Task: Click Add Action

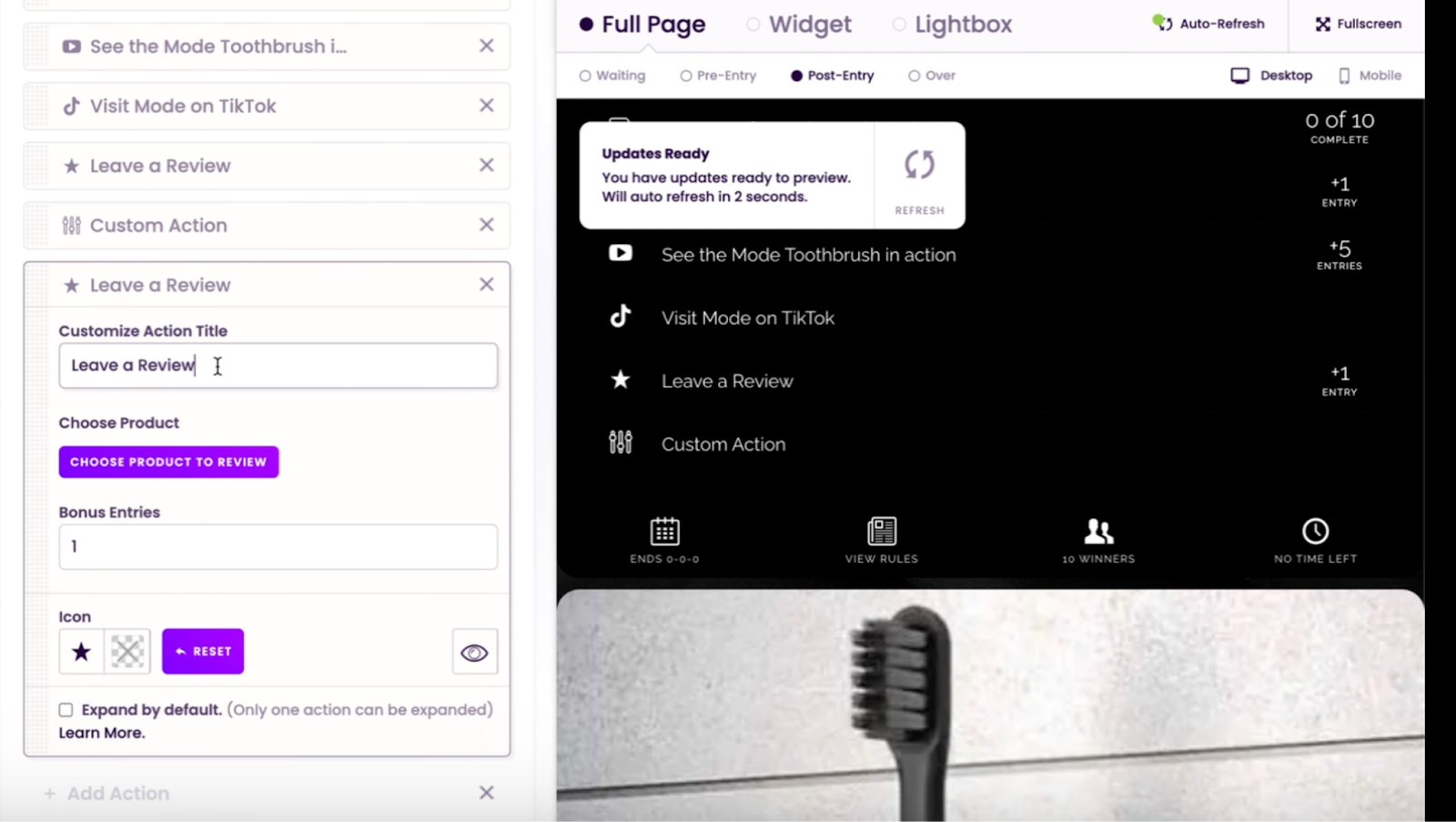Action: (107, 794)
